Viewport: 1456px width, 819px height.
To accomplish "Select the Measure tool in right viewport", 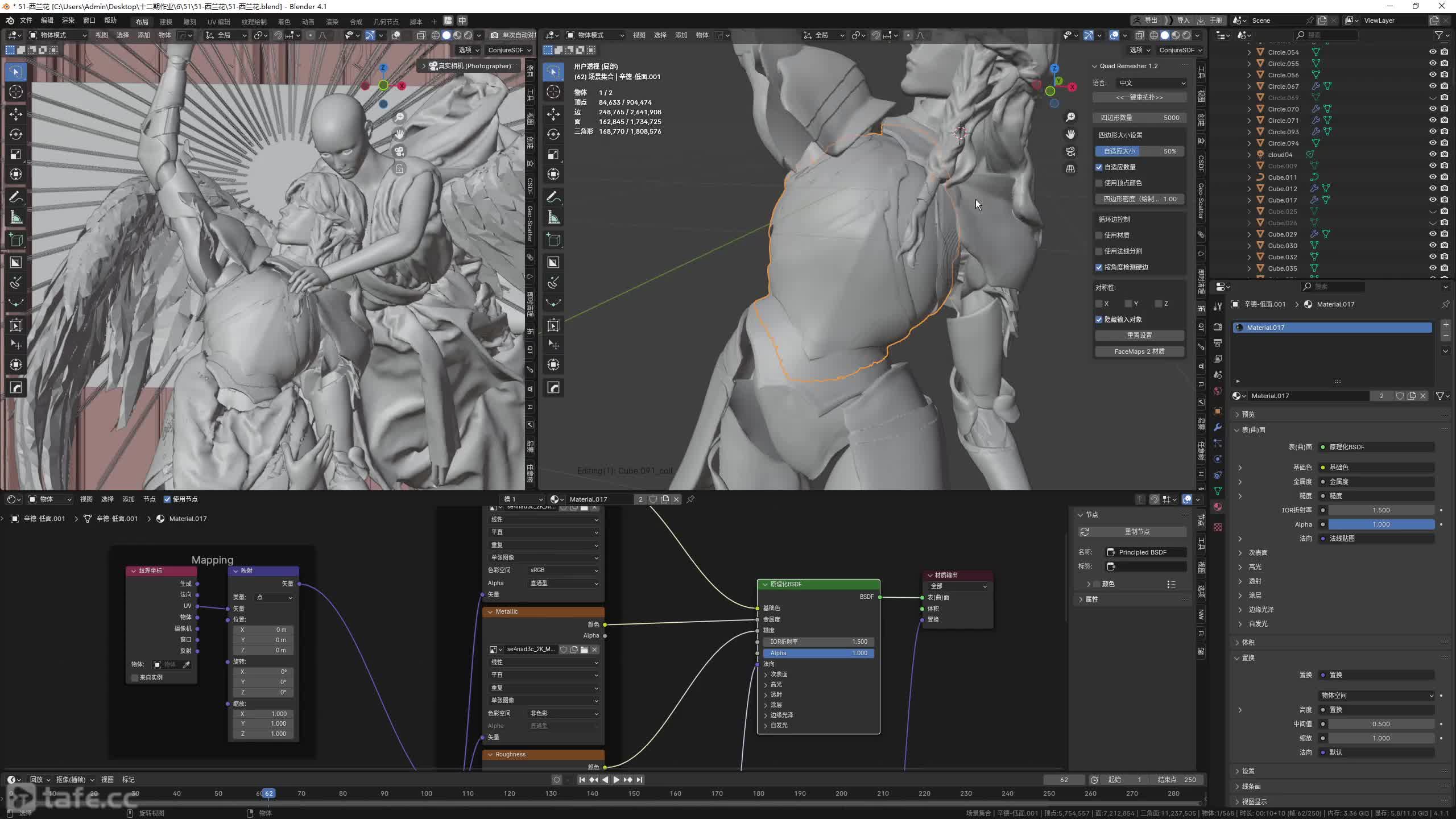I will (x=553, y=218).
